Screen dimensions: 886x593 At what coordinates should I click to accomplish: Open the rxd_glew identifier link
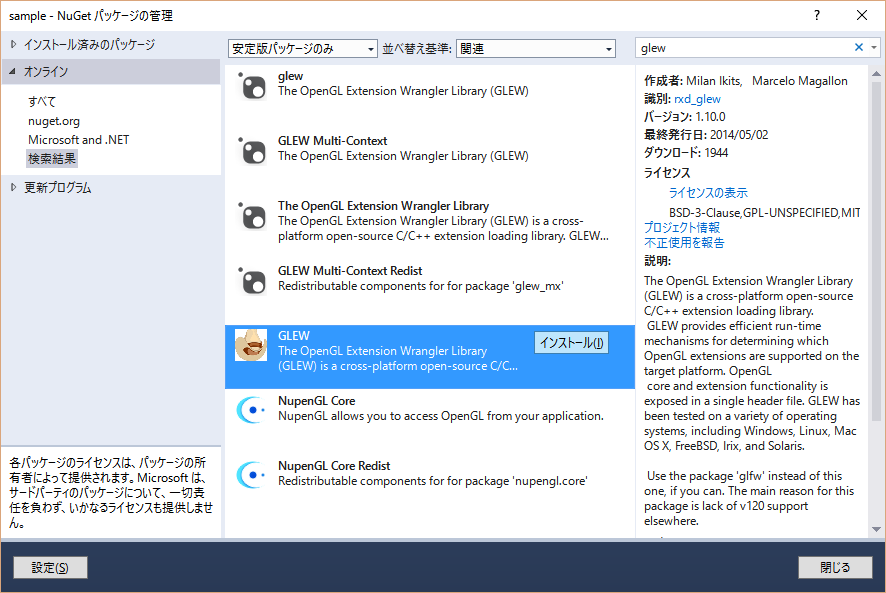coord(697,99)
